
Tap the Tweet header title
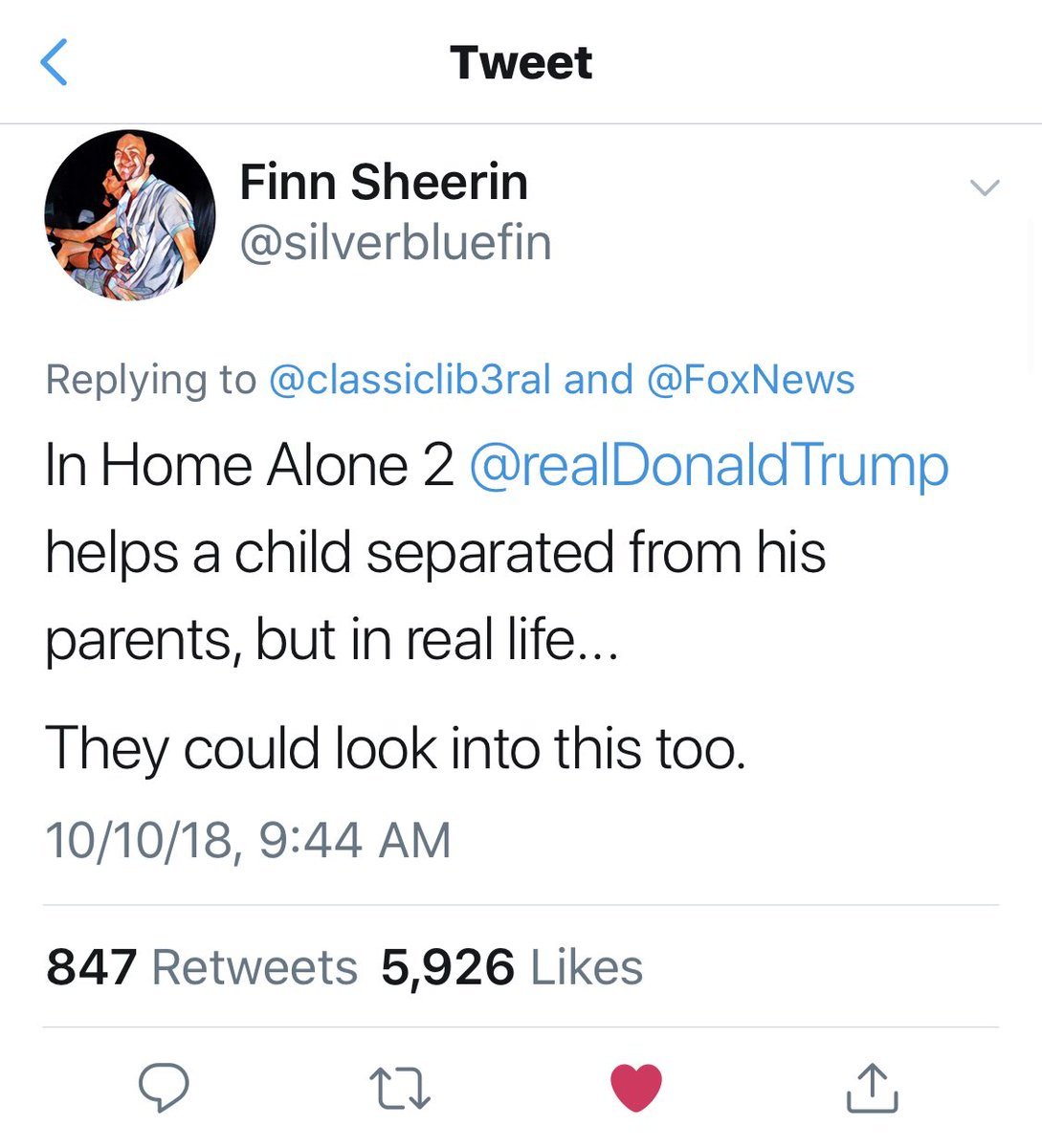(521, 63)
